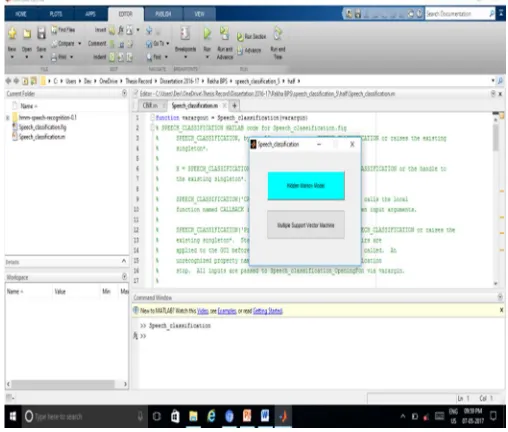This screenshot has width=508, height=432.
Task: Click the Smart Indent green icon
Action: [112, 57]
